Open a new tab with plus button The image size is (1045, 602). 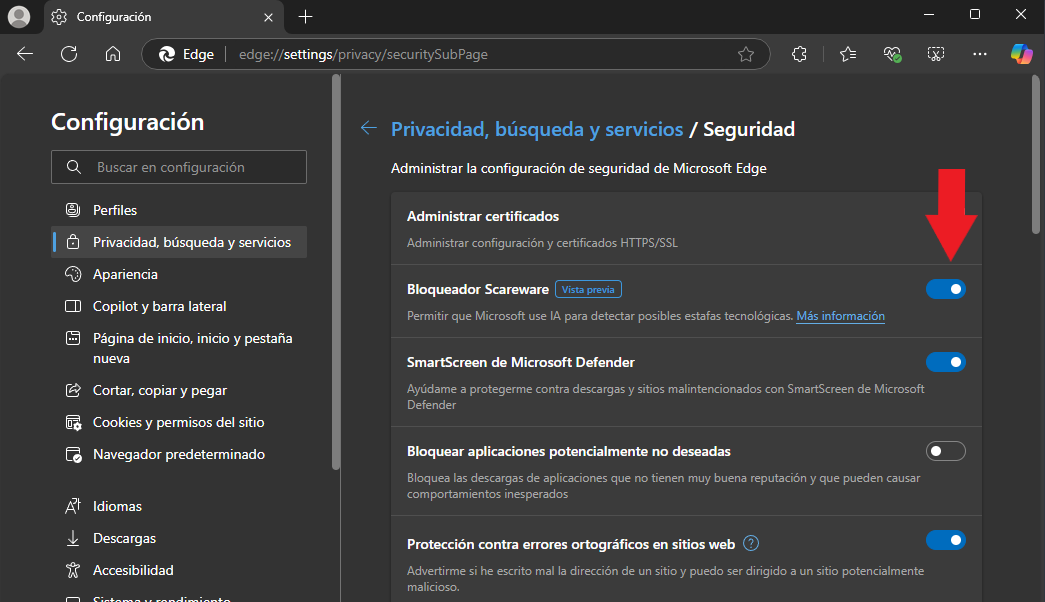click(305, 17)
